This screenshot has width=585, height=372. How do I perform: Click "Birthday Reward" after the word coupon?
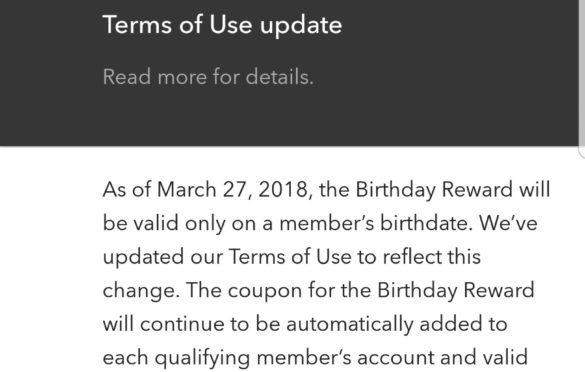point(456,290)
